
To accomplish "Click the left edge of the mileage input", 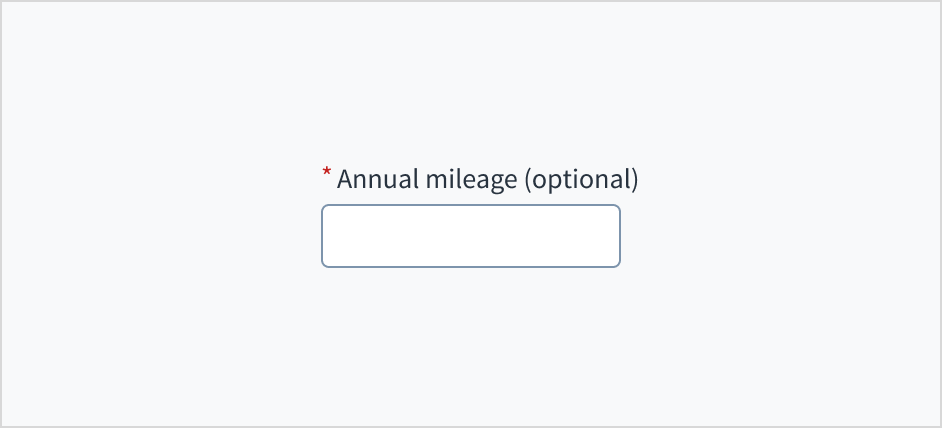I will [x=330, y=236].
